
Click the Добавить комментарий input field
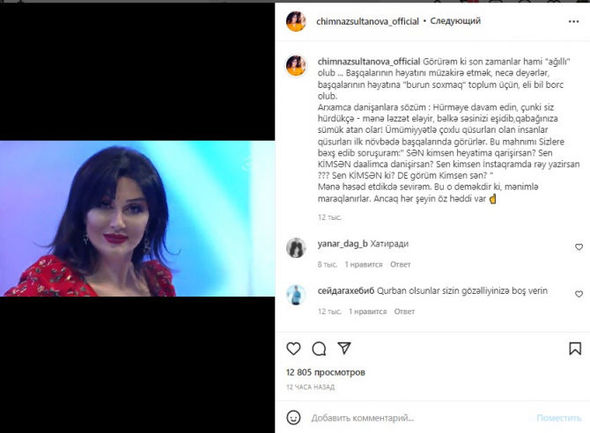pos(420,418)
